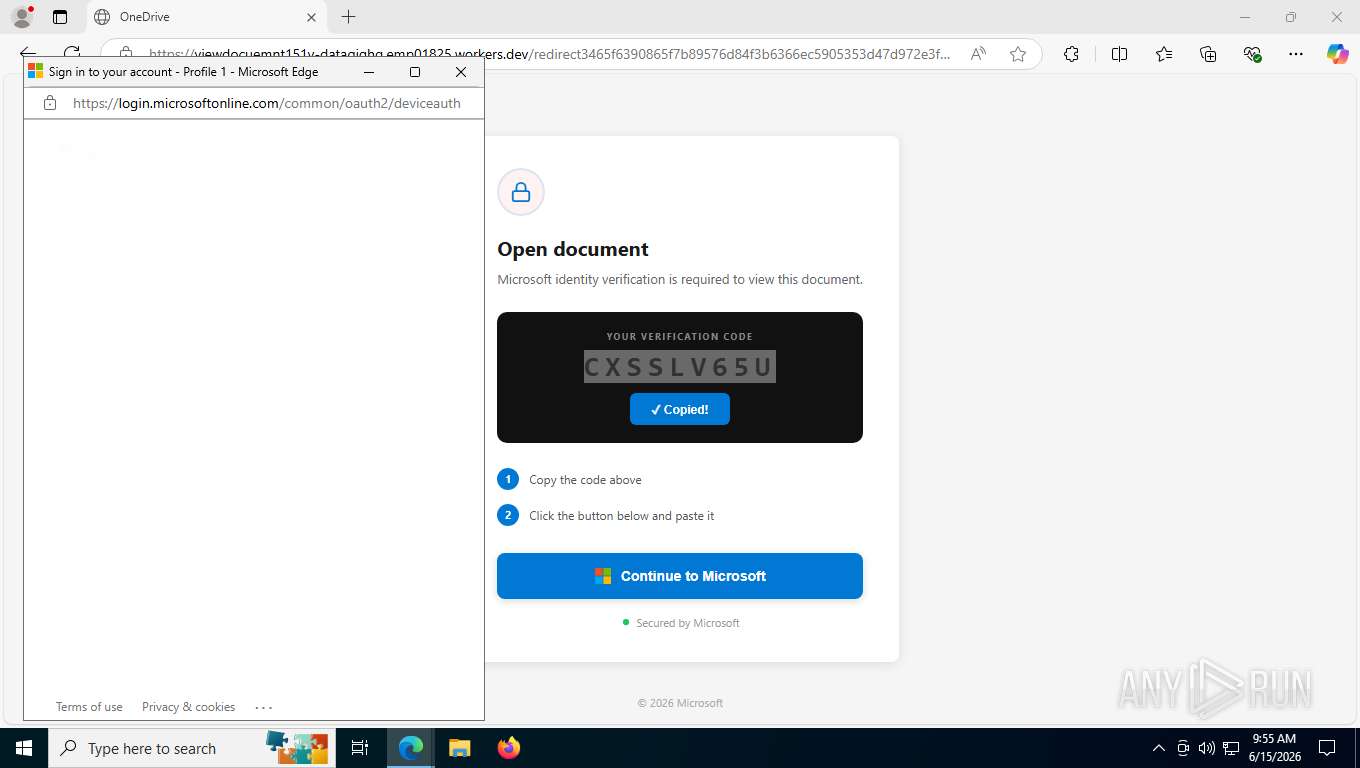The height and width of the screenshot is (768, 1360).
Task: Open Browser essentials heart icon
Action: pyautogui.click(x=1252, y=54)
